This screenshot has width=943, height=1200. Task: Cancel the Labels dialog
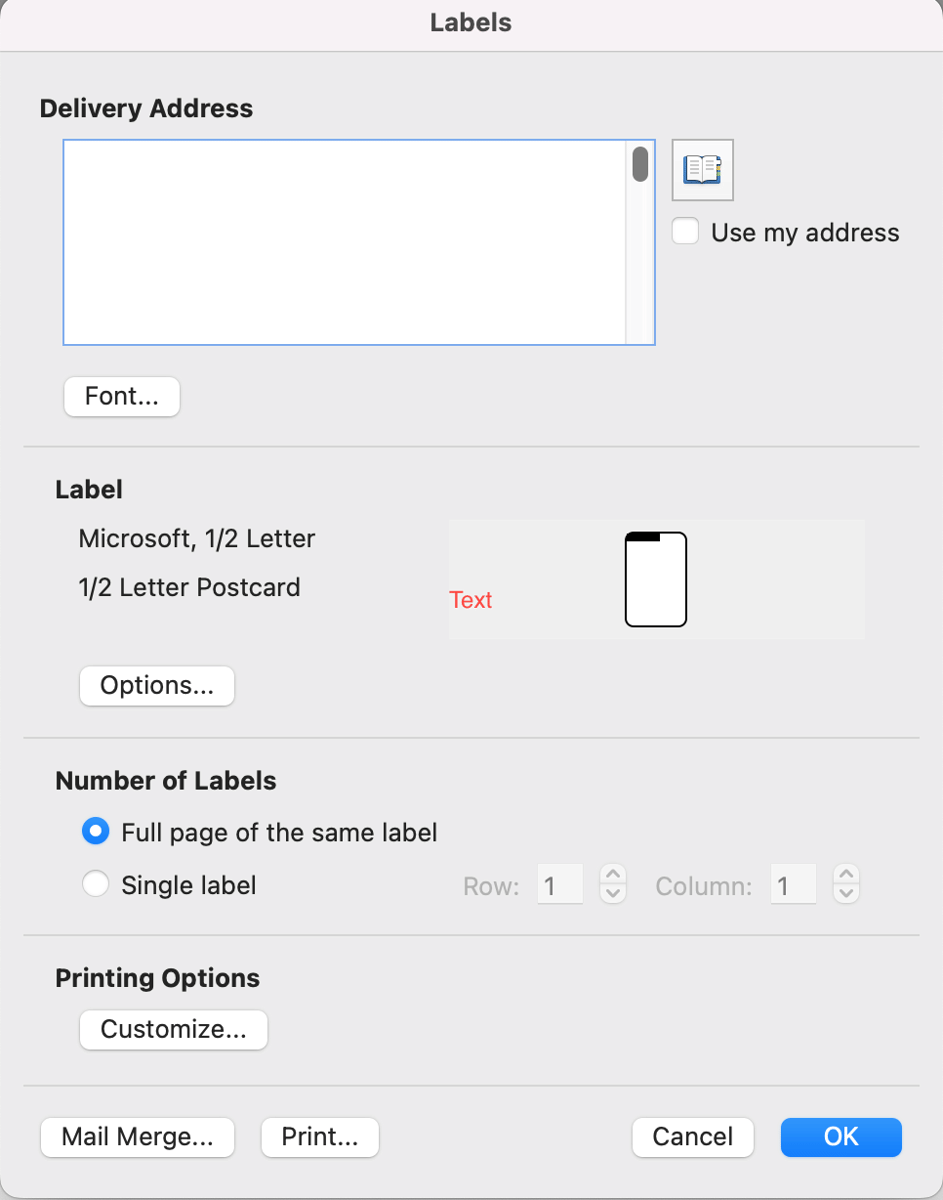click(x=693, y=1137)
